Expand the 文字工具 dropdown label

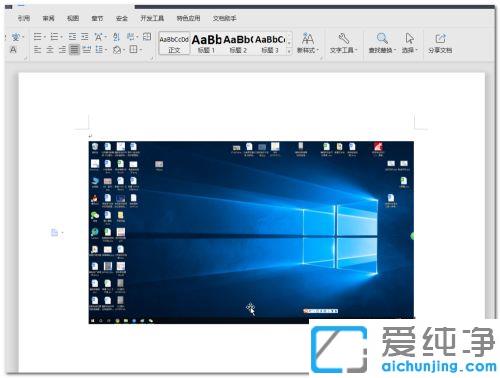[343, 50]
